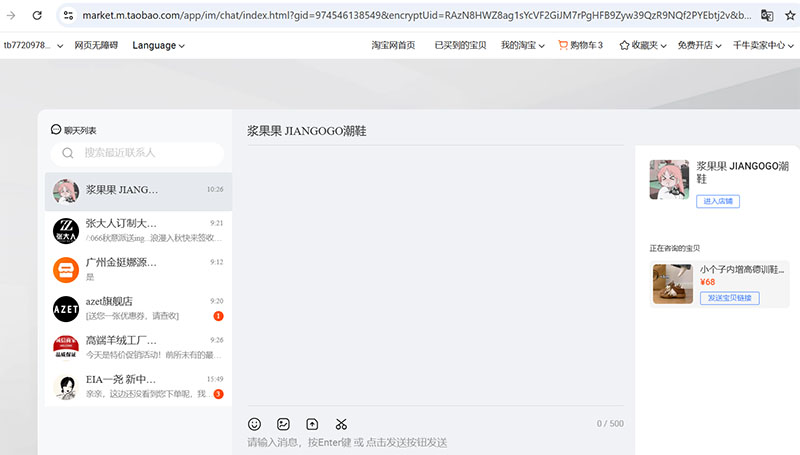Expand the 收藏夹 favorites dropdown

click(643, 45)
